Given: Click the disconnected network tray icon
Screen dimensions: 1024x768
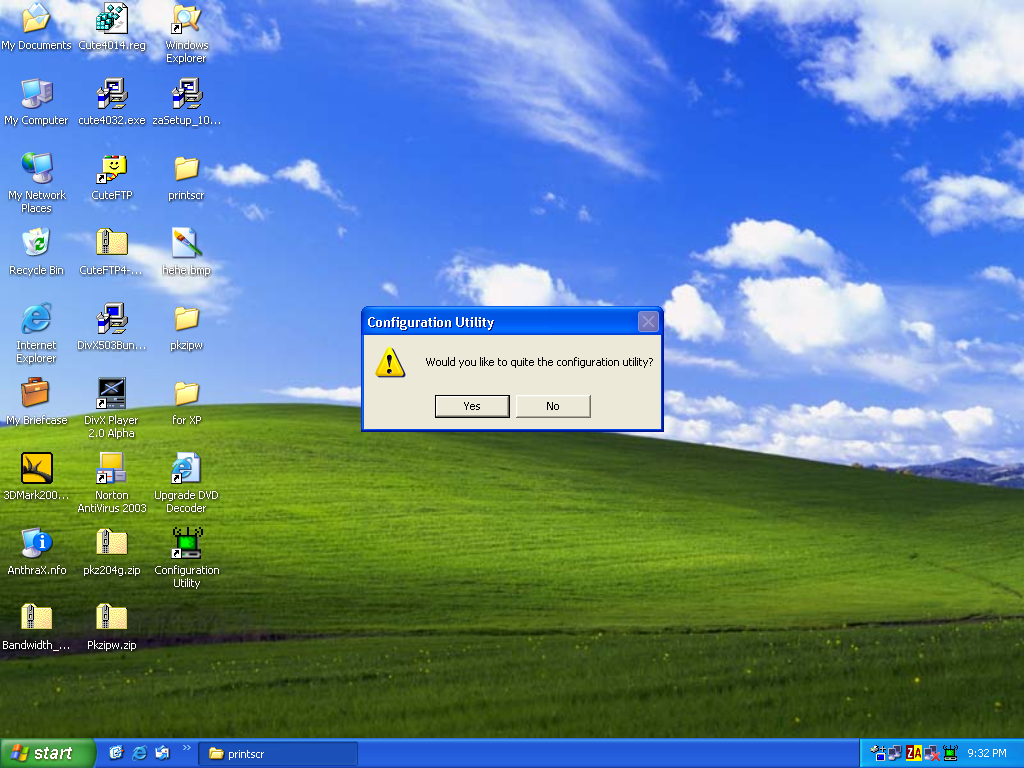Looking at the screenshot, I should pos(932,754).
